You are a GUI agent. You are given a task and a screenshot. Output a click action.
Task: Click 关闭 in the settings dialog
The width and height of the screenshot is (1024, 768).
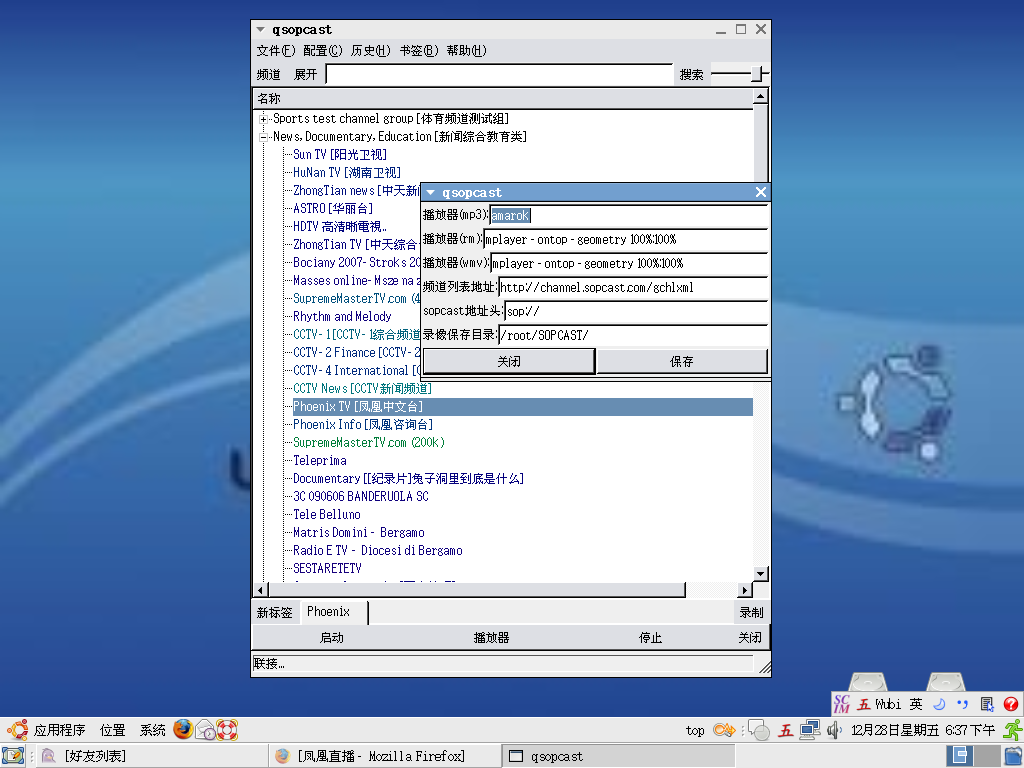coord(509,361)
